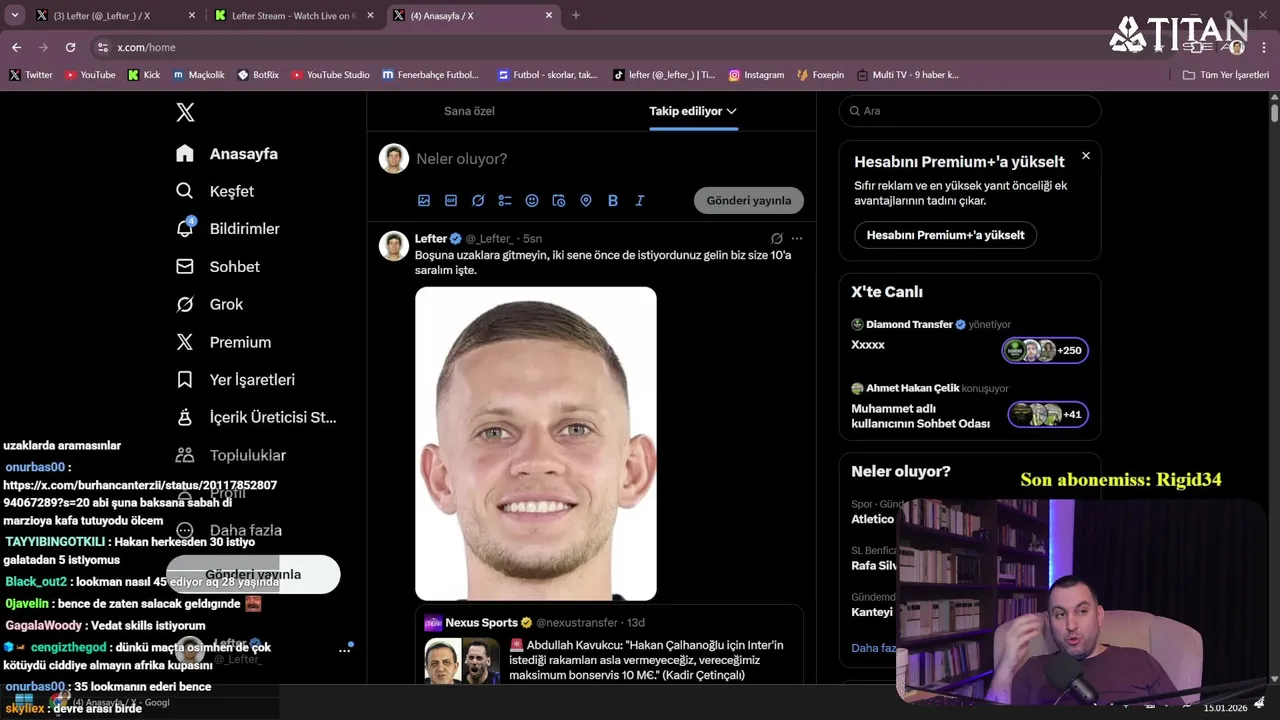Open Lefter's post face image
Viewport: 1280px width, 720px height.
click(536, 444)
